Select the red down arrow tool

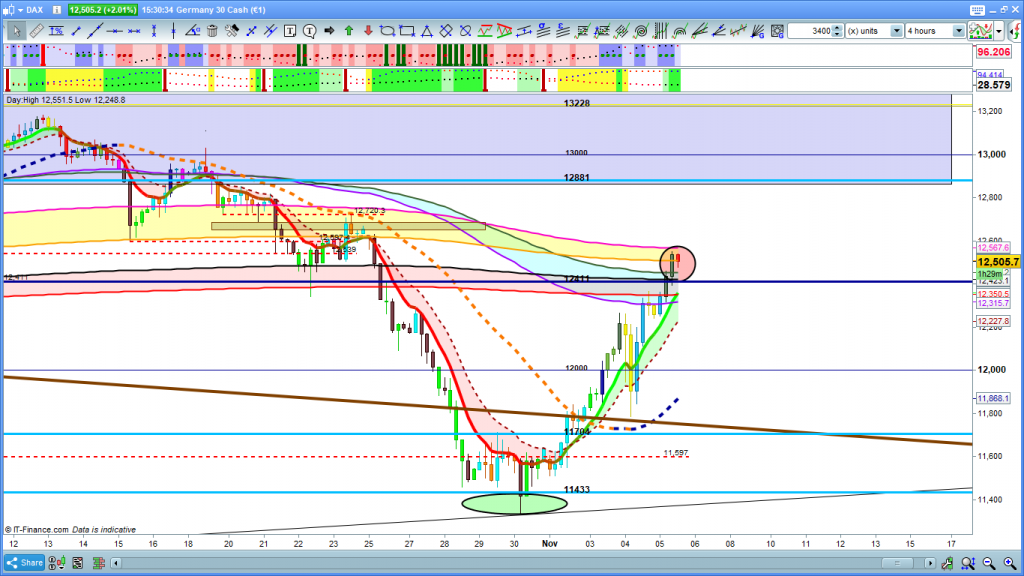(x=368, y=31)
